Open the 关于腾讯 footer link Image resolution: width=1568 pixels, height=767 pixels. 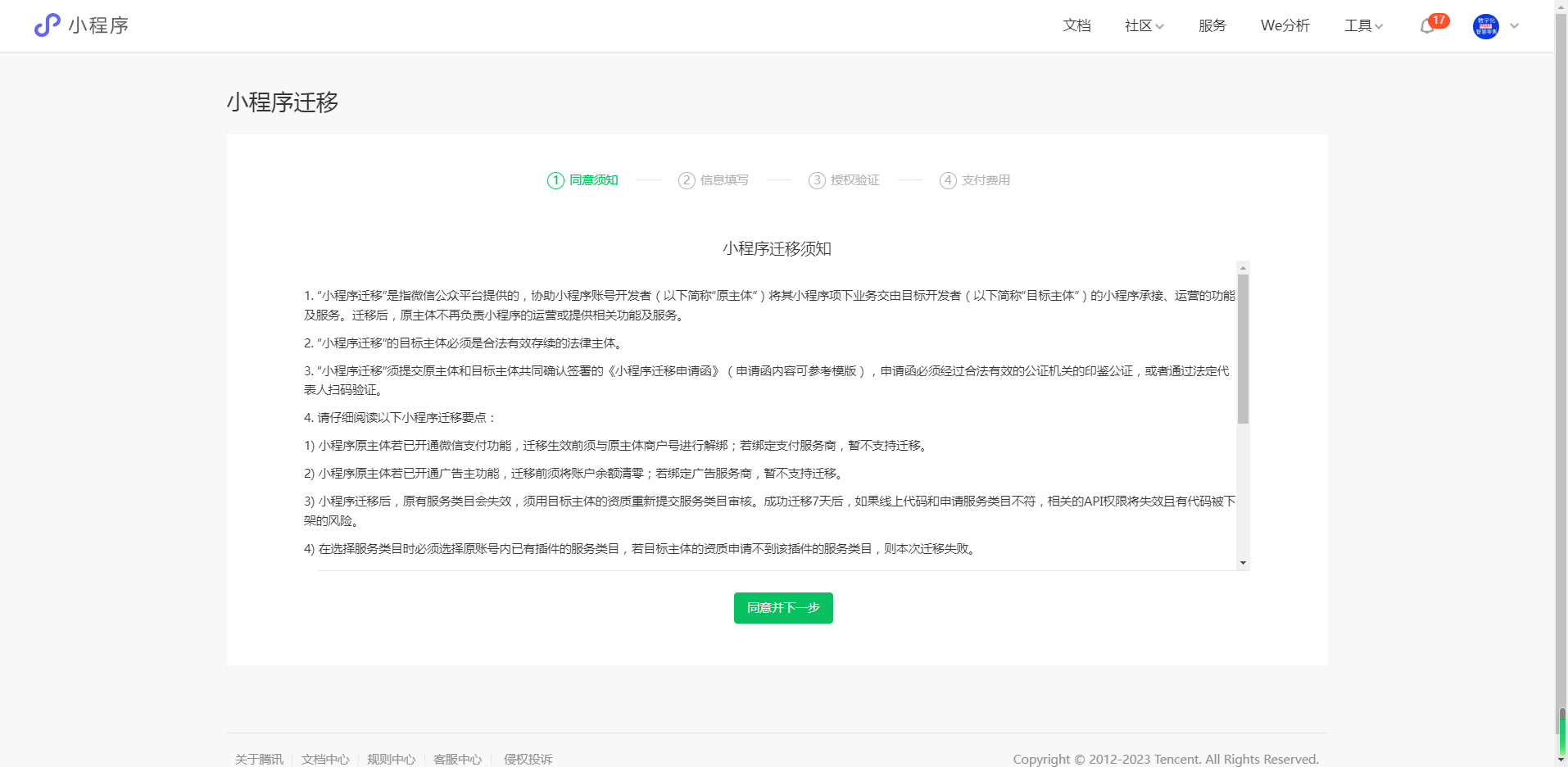(x=259, y=759)
